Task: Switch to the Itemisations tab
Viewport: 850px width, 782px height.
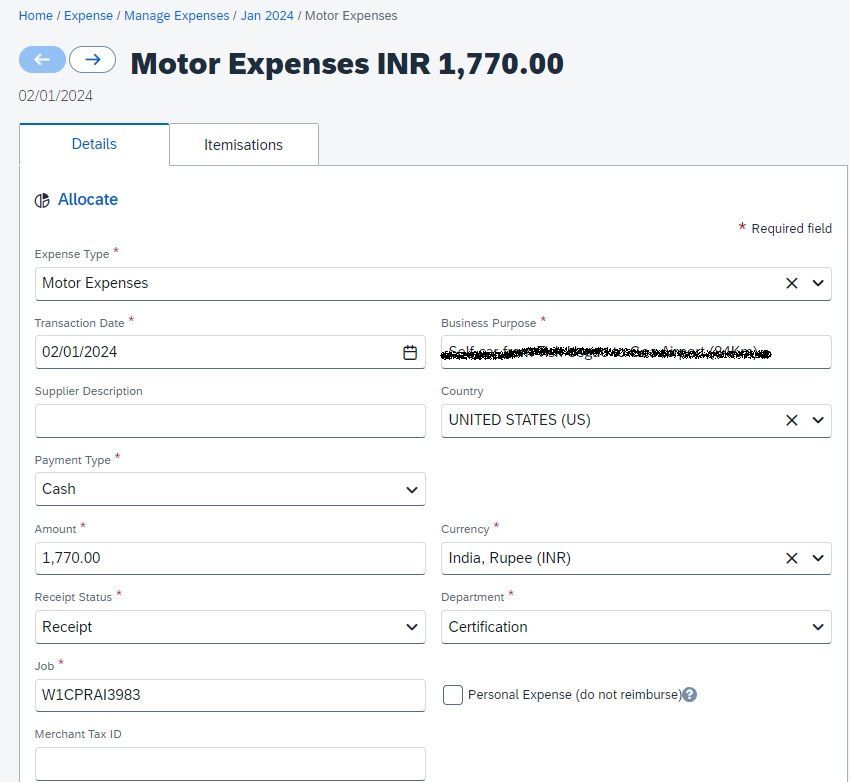Action: (x=243, y=145)
